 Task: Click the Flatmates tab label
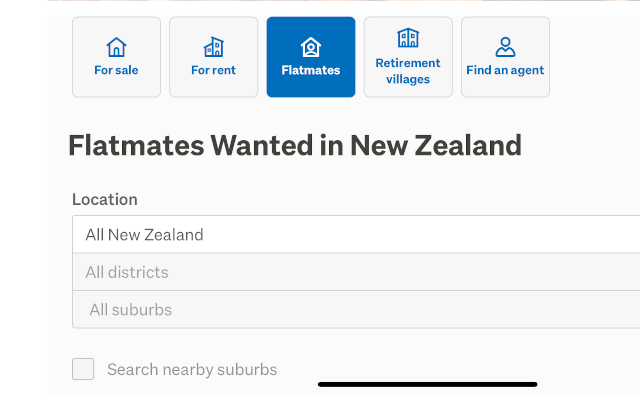point(311,70)
